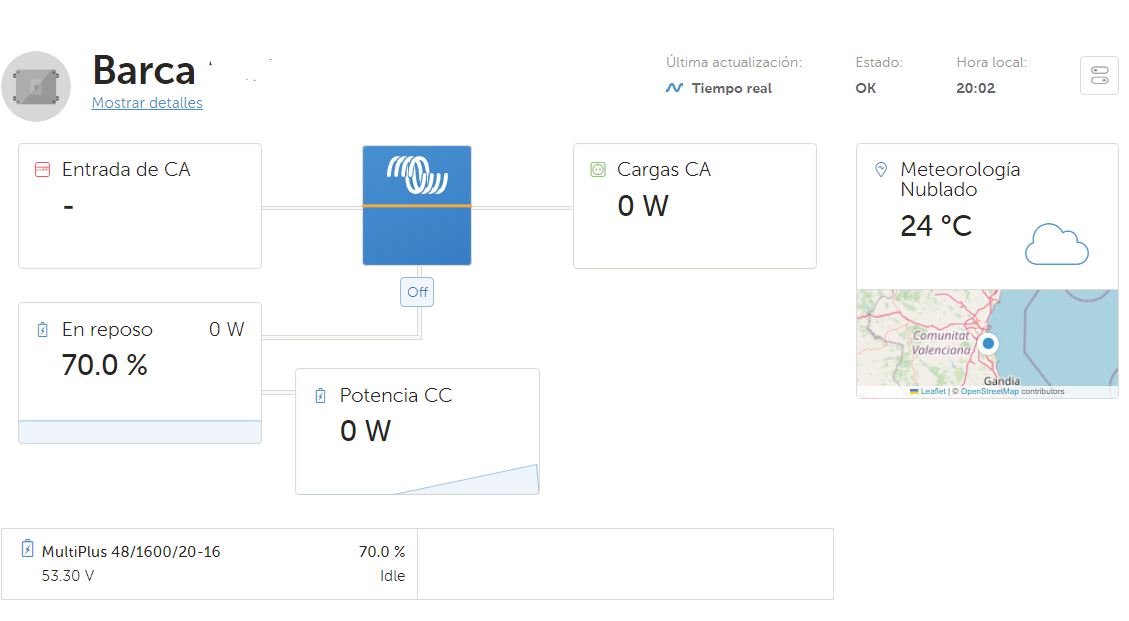Open the Leaflet attribution link
1129x621 pixels.
pos(932,392)
